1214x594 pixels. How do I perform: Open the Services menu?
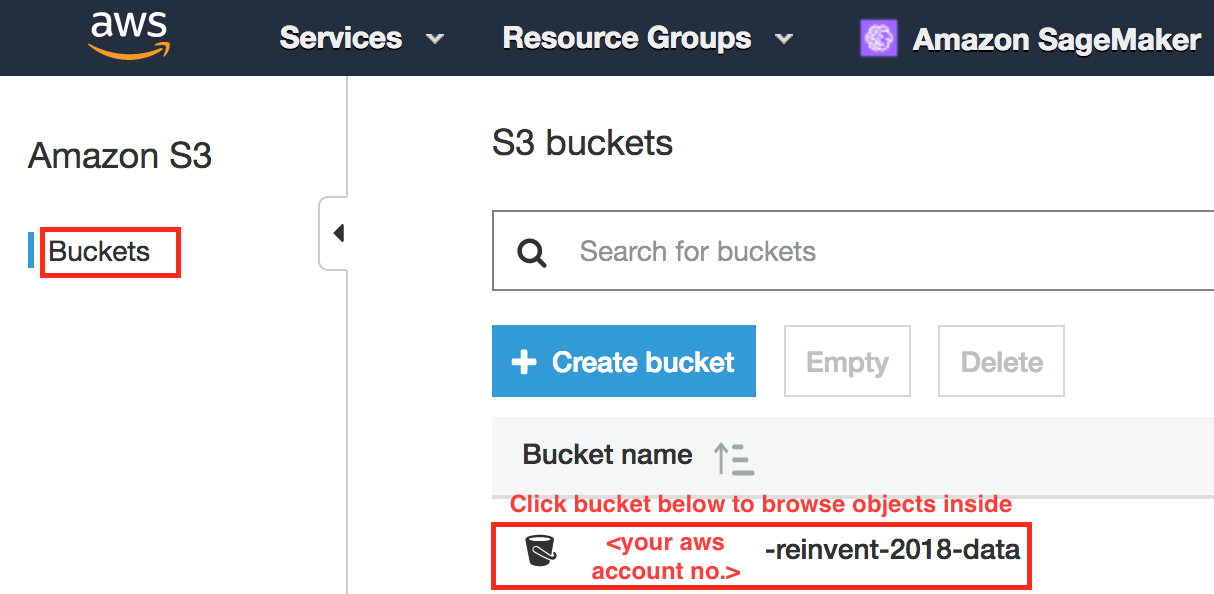coord(340,38)
